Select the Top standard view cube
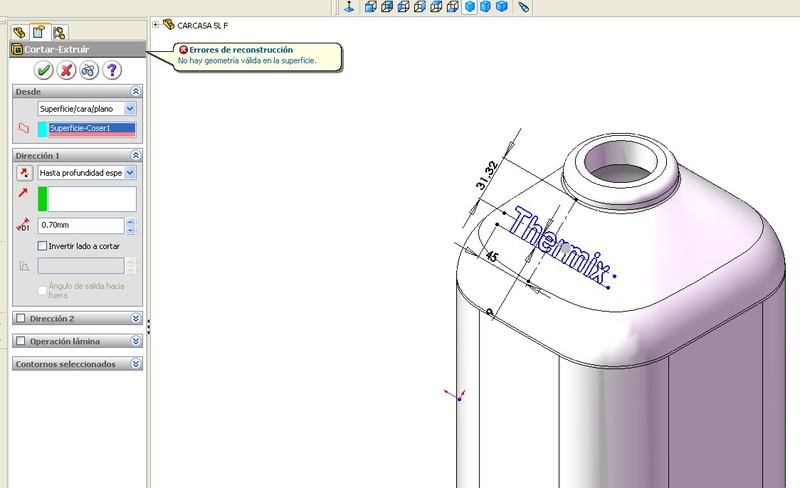Viewport: 800px width, 488px height. (x=436, y=7)
